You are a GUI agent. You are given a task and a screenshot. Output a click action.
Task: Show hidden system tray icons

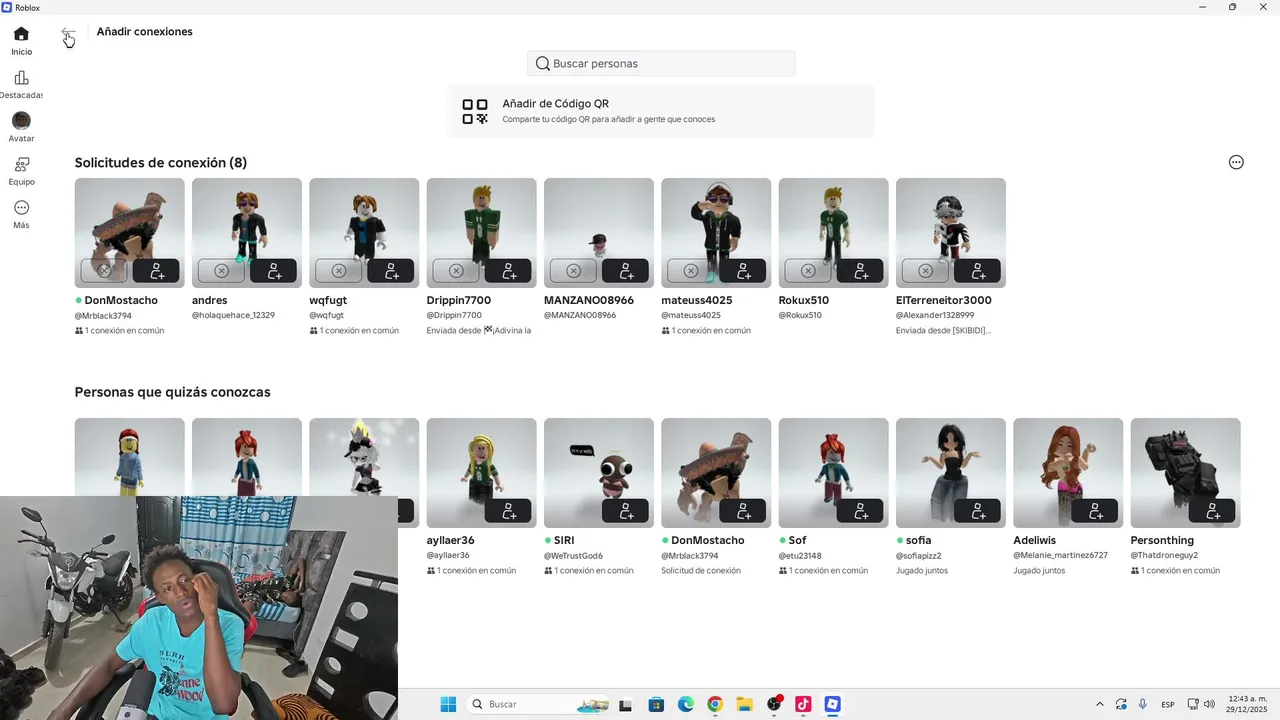1100,704
